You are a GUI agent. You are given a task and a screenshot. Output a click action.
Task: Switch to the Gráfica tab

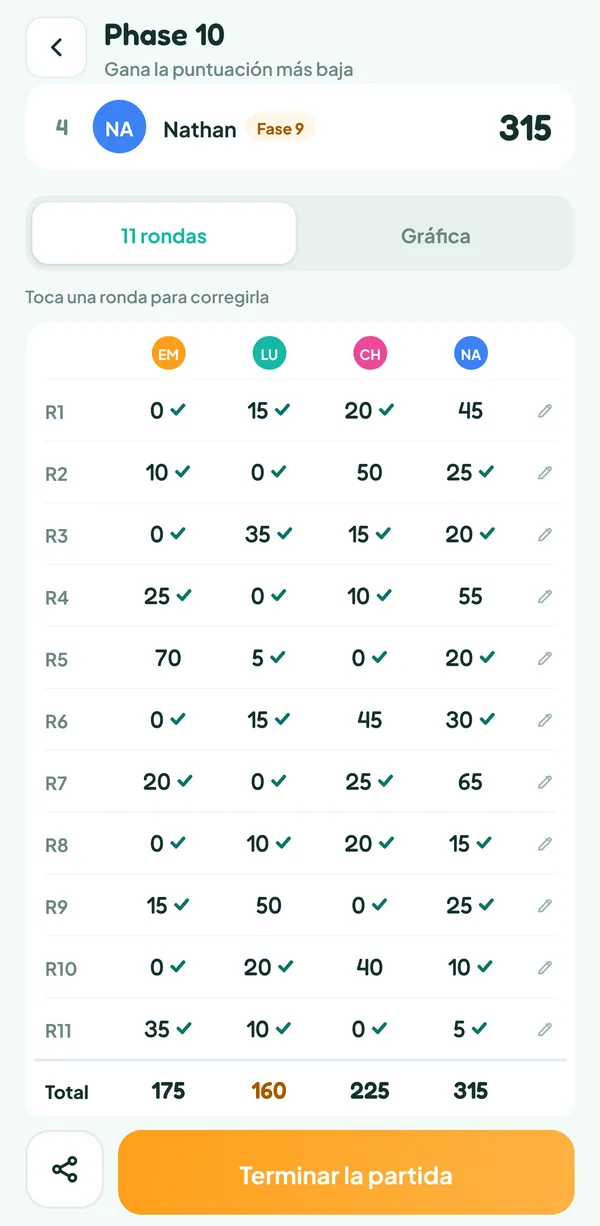(x=435, y=236)
